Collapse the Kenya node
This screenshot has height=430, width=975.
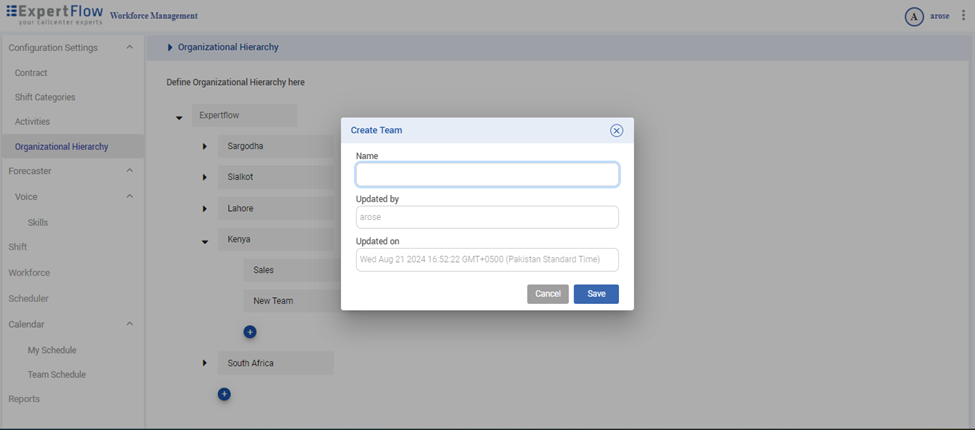(205, 241)
